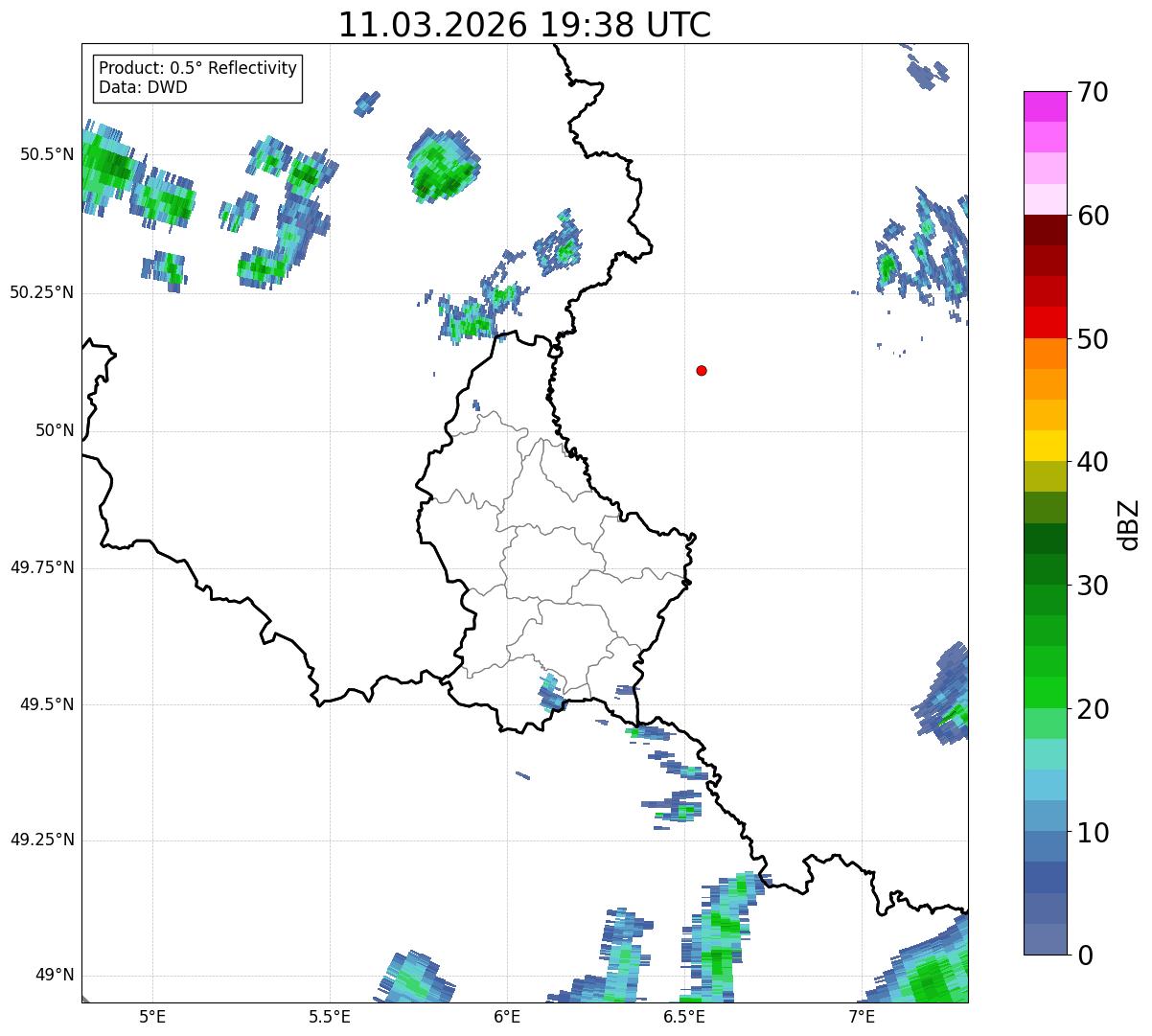Click the yellow colorbar segment above 40
This screenshot has width=1152, height=1036.
(1045, 446)
